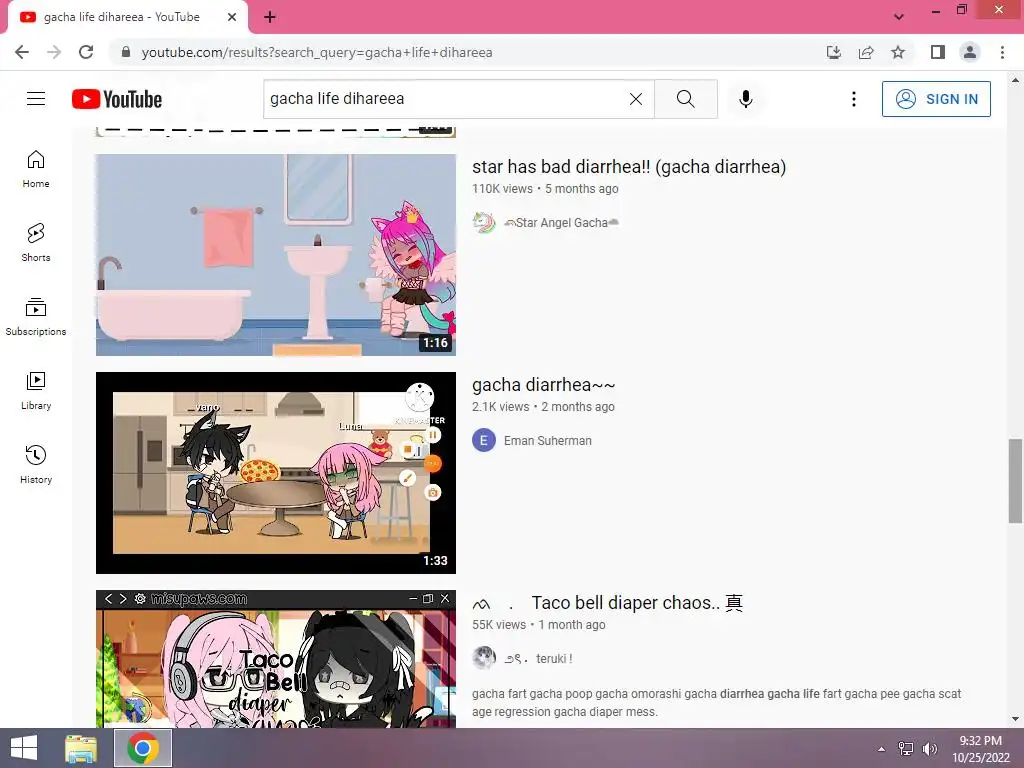Start voice search with the microphone icon

746,99
